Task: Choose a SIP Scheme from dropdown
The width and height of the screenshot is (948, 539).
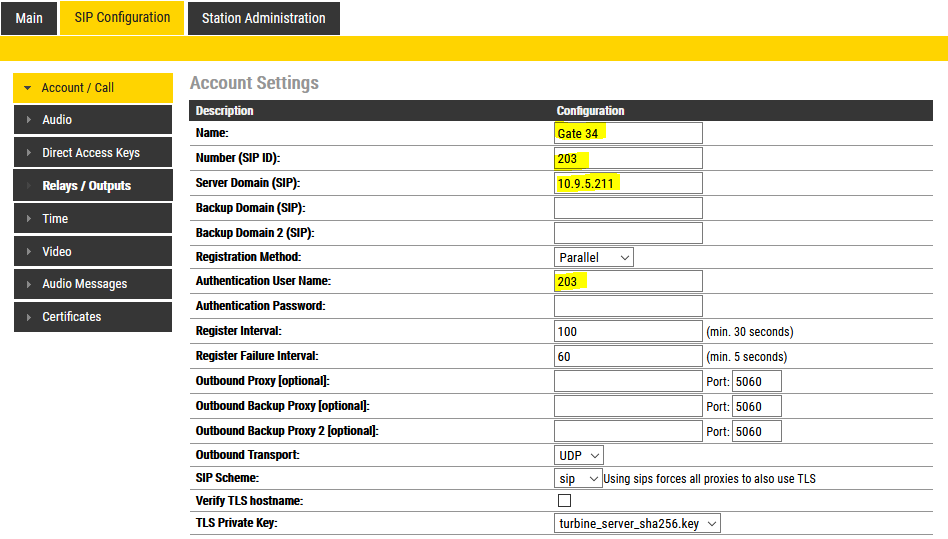Action: [x=578, y=479]
